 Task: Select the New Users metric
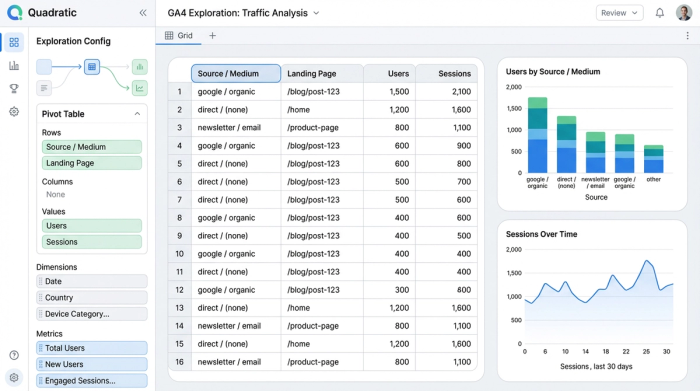(x=92, y=364)
